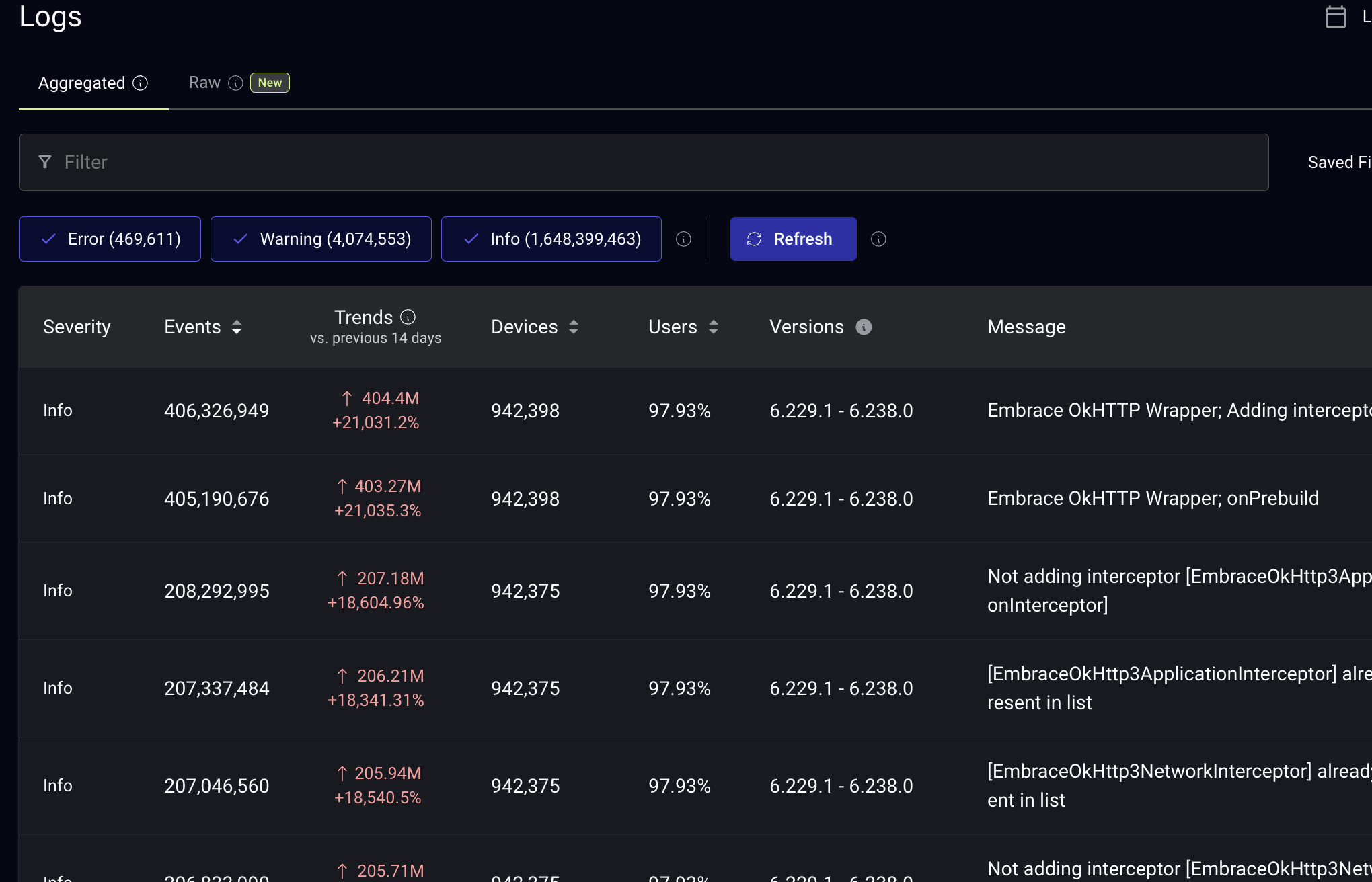Click the info icon beside Raw tab
The width and height of the screenshot is (1372, 882).
[x=235, y=83]
